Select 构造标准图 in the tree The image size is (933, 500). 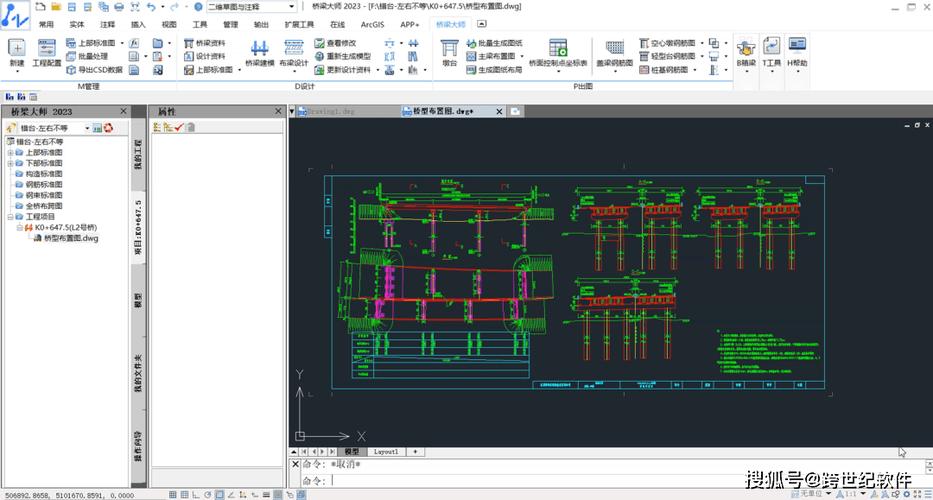43,174
